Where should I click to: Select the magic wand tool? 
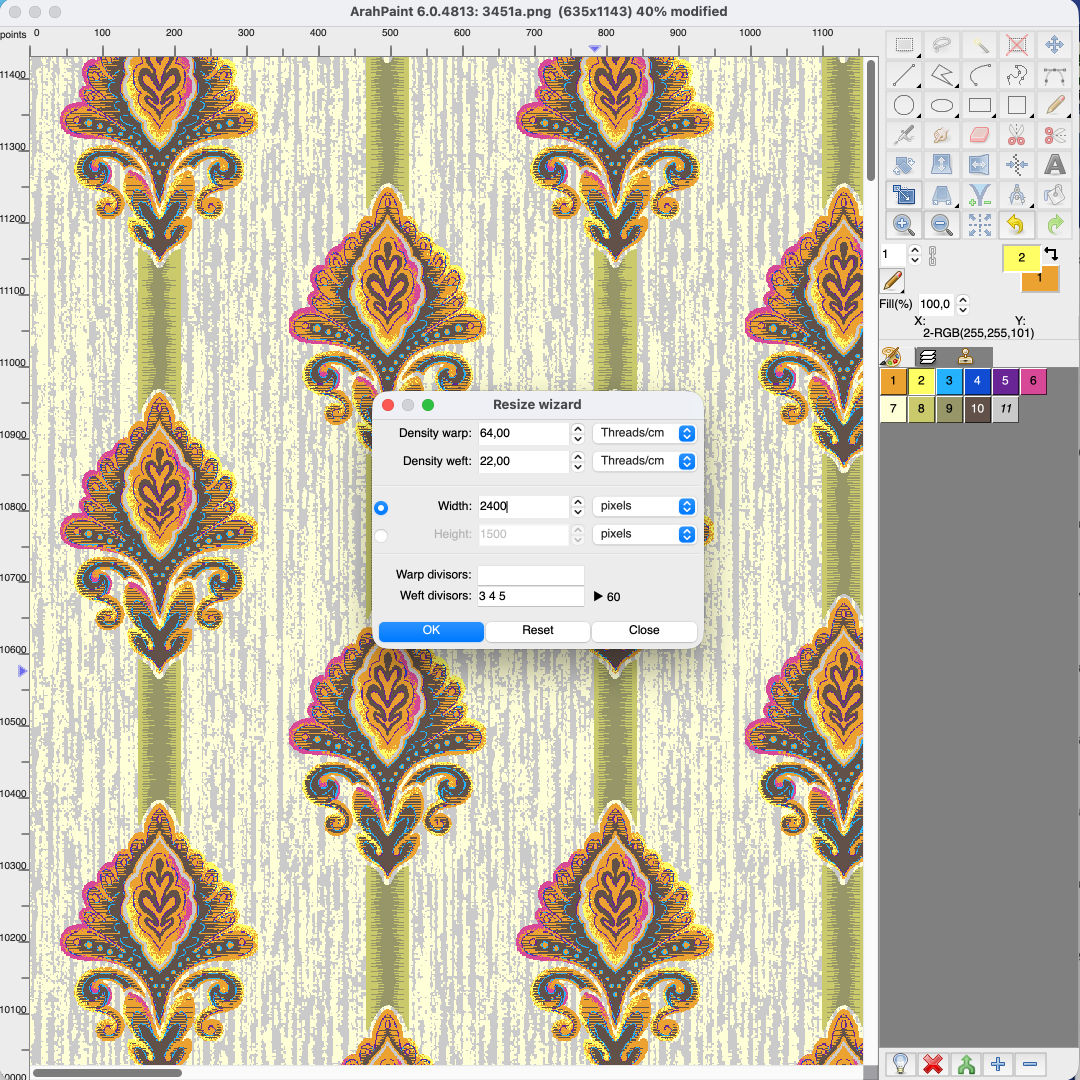[x=979, y=46]
